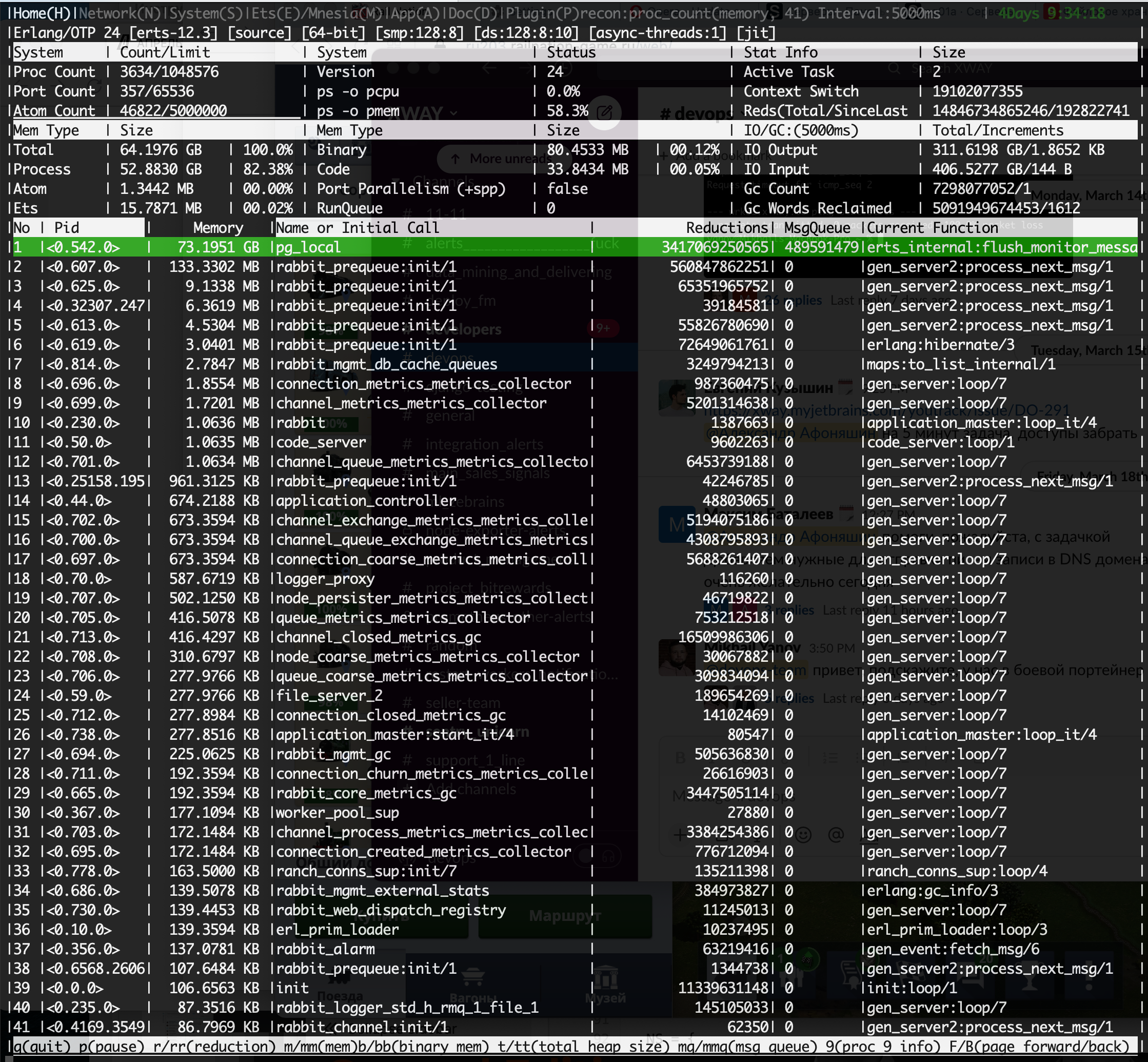Screen dimensions: 1148x1062
Task: Click the Interval:5000ms indicator
Action: [879, 13]
